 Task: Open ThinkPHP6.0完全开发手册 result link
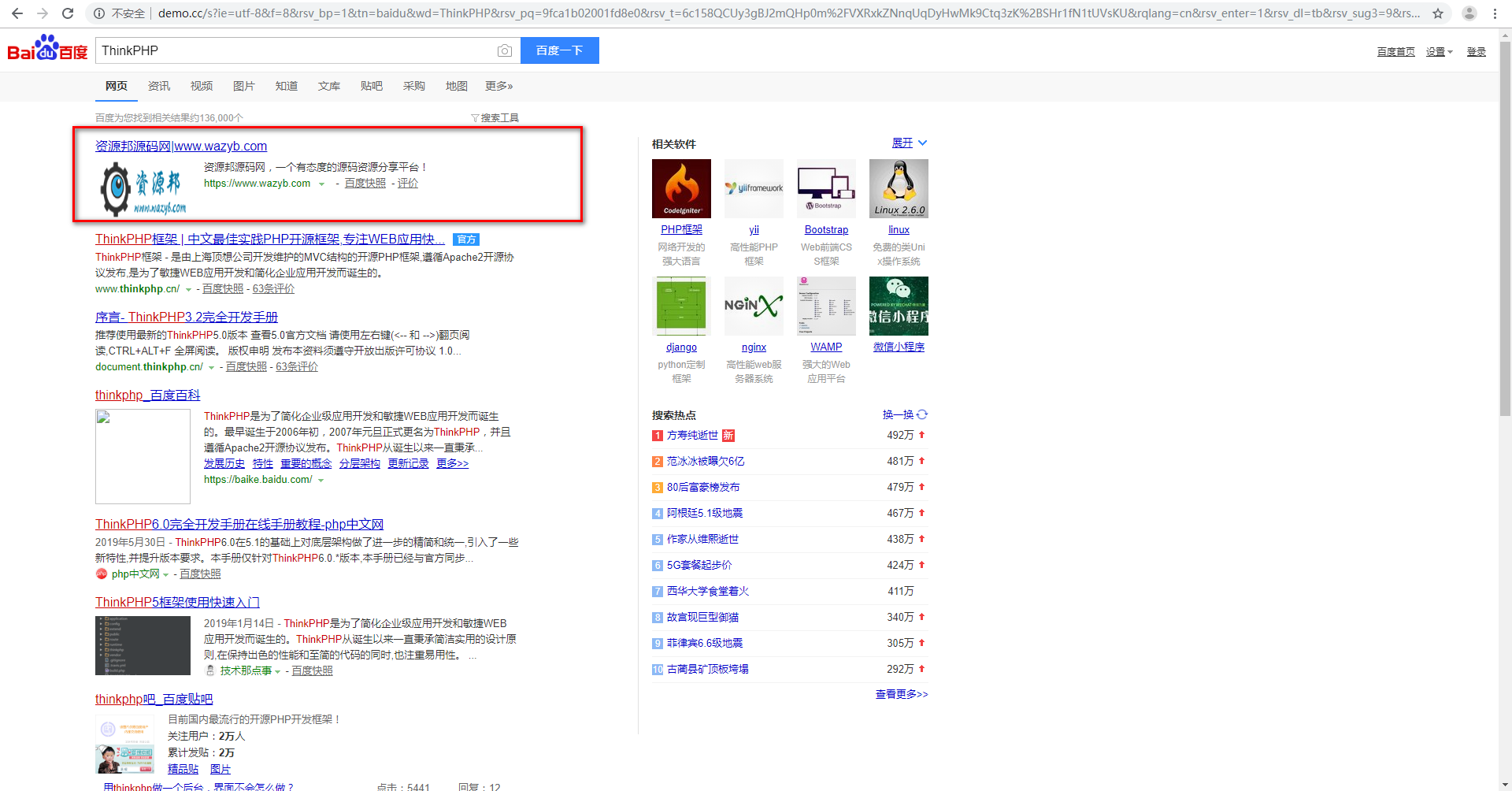pos(239,524)
